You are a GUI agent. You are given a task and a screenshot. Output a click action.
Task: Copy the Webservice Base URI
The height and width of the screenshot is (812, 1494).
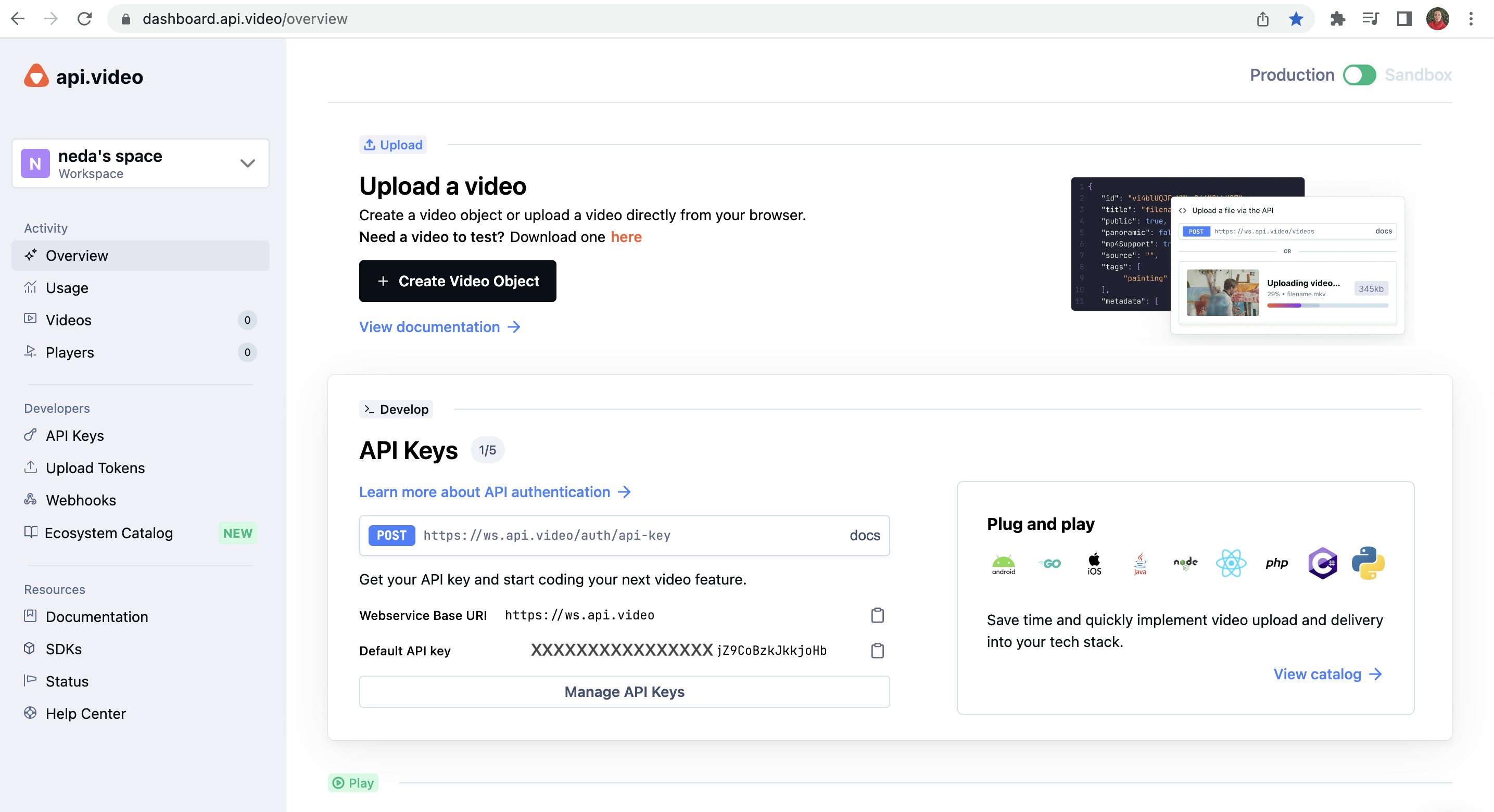coord(878,615)
